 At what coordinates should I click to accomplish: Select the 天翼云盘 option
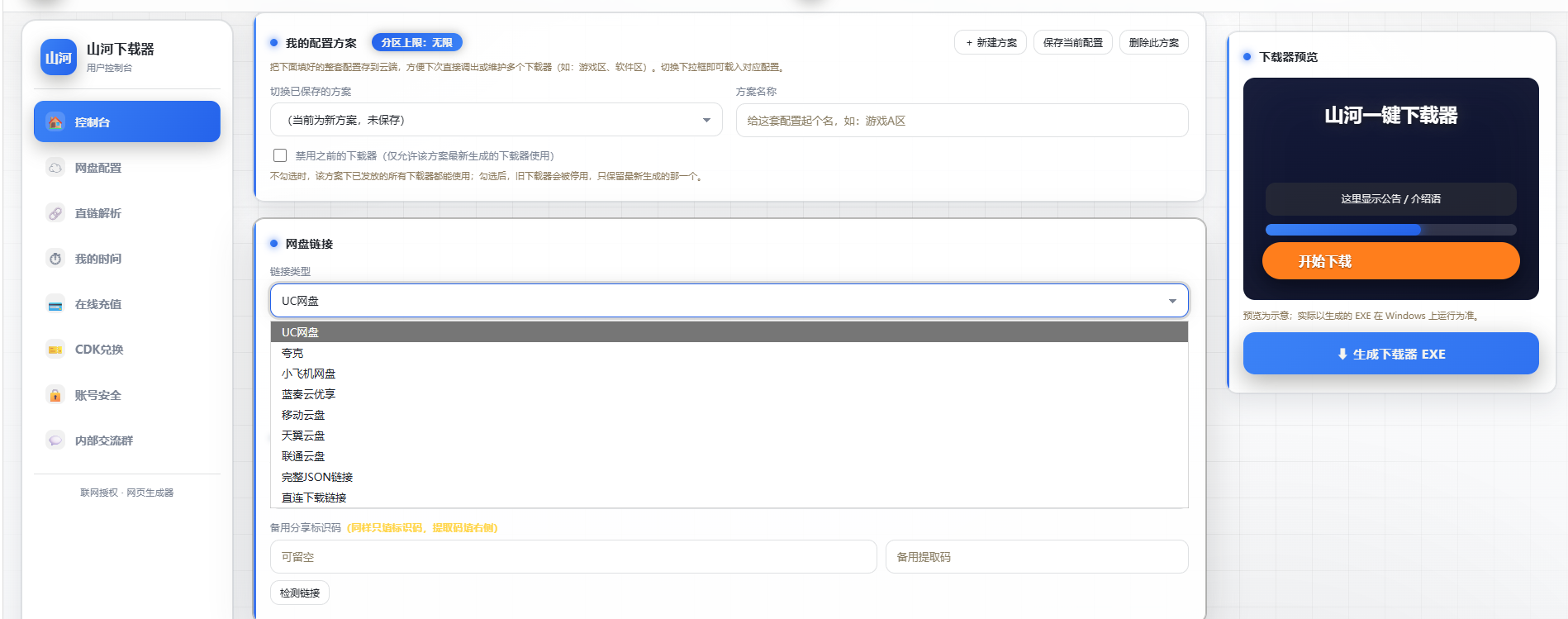729,436
